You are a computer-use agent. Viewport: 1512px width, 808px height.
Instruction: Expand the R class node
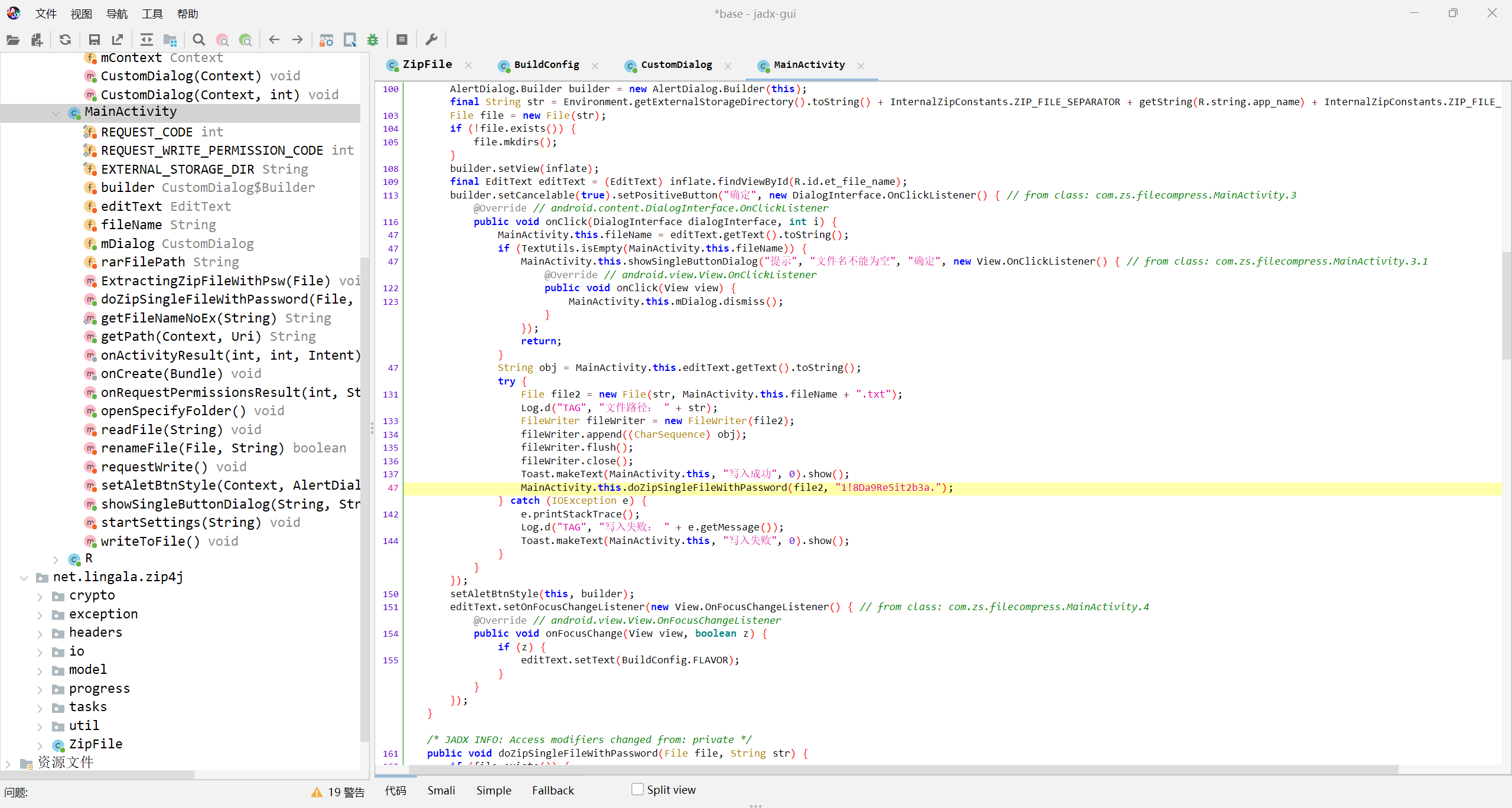[56, 559]
